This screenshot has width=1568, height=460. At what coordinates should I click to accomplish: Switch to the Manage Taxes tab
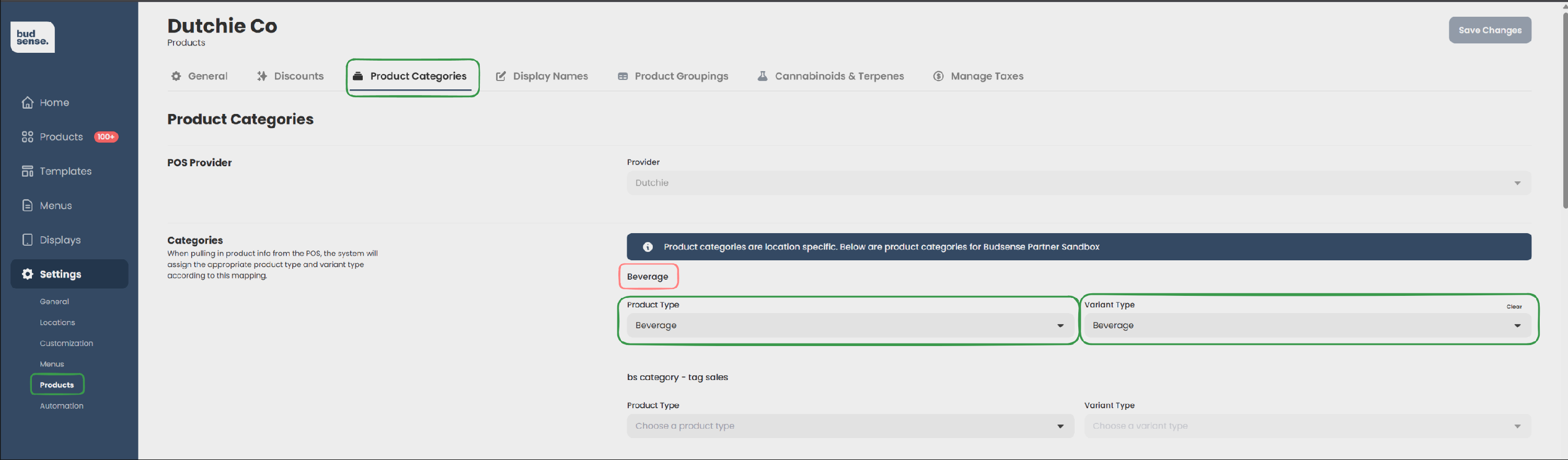978,76
